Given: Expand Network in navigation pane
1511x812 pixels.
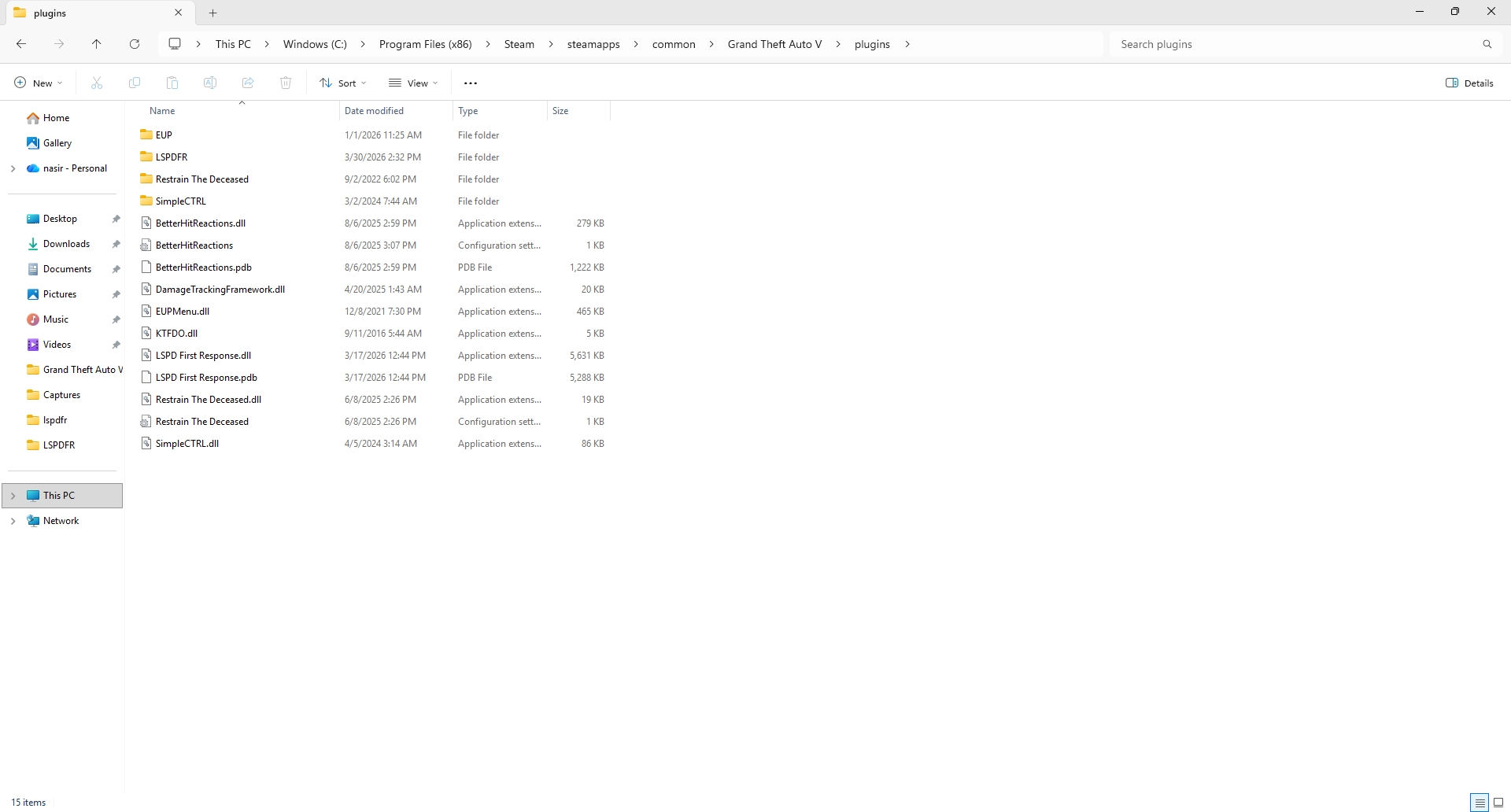Looking at the screenshot, I should pyautogui.click(x=13, y=521).
